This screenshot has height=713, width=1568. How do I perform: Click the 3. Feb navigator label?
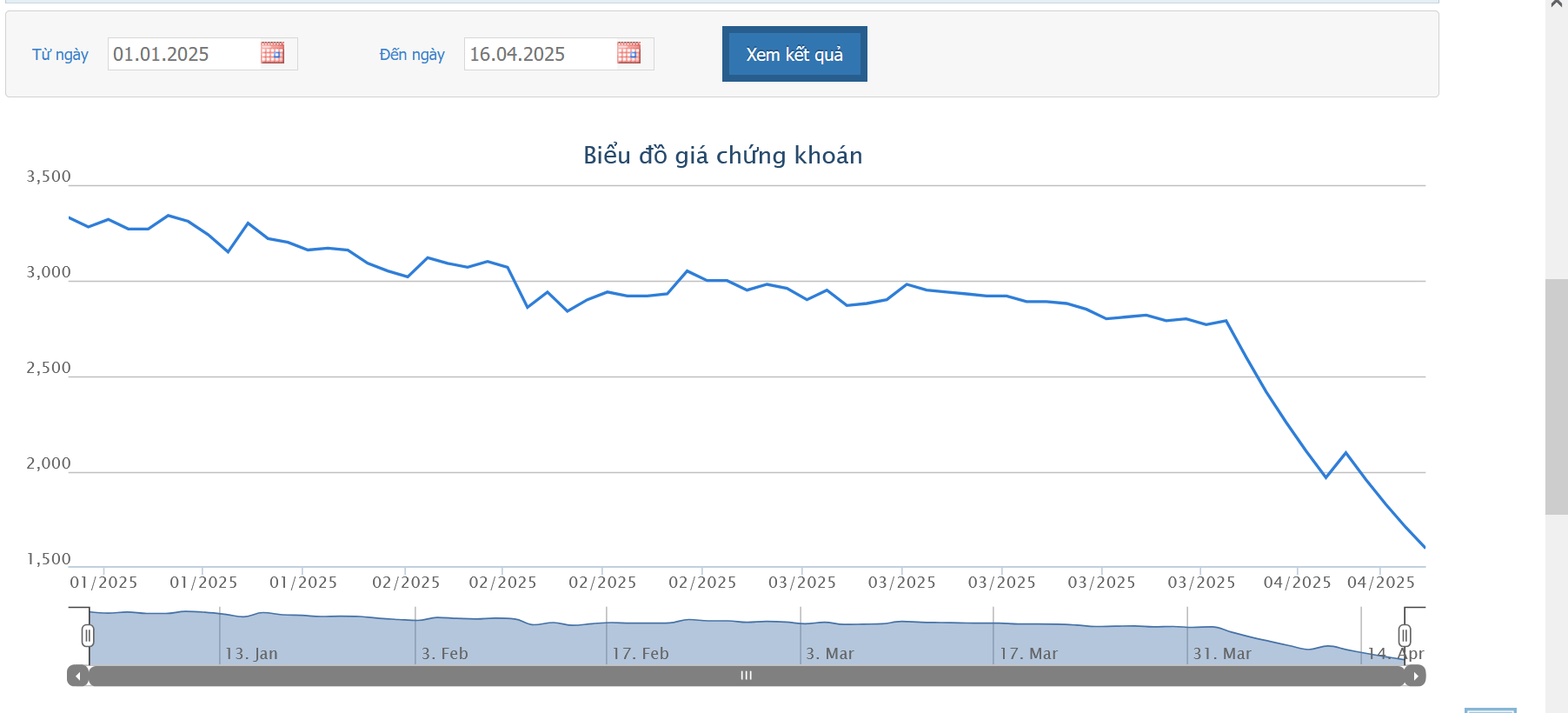pyautogui.click(x=445, y=654)
